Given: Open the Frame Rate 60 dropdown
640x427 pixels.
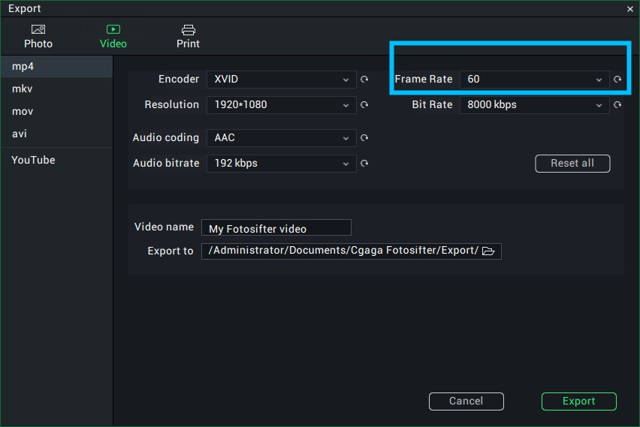Looking at the screenshot, I should click(535, 79).
